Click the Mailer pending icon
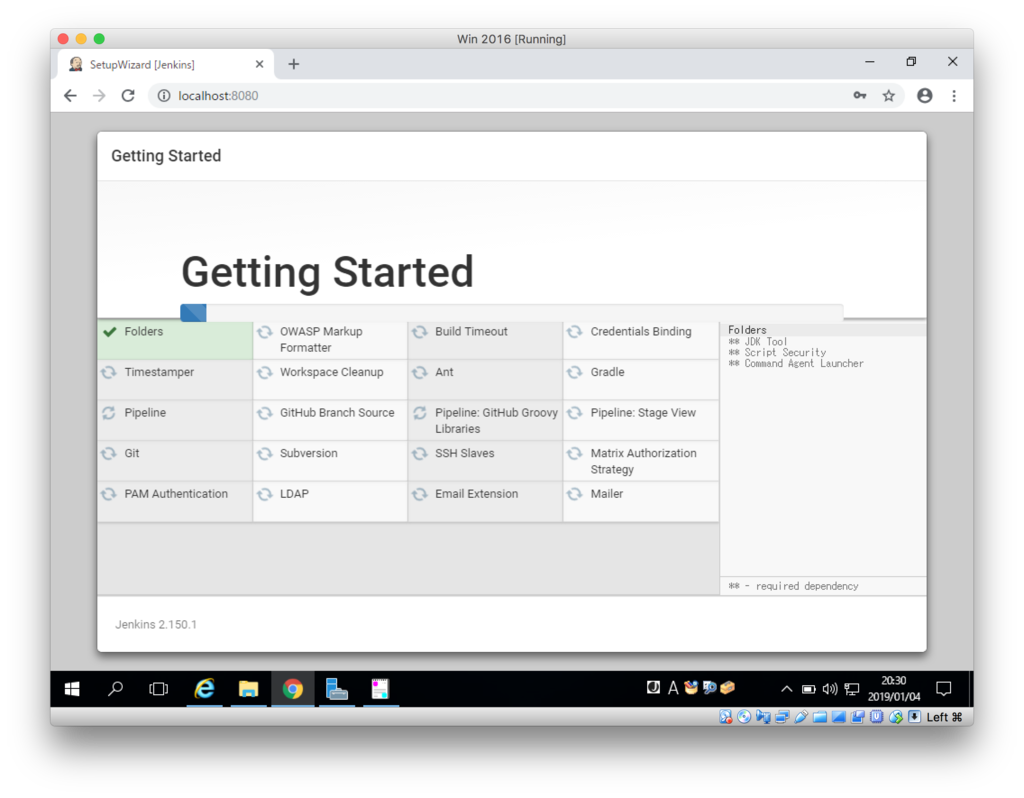 [575, 494]
